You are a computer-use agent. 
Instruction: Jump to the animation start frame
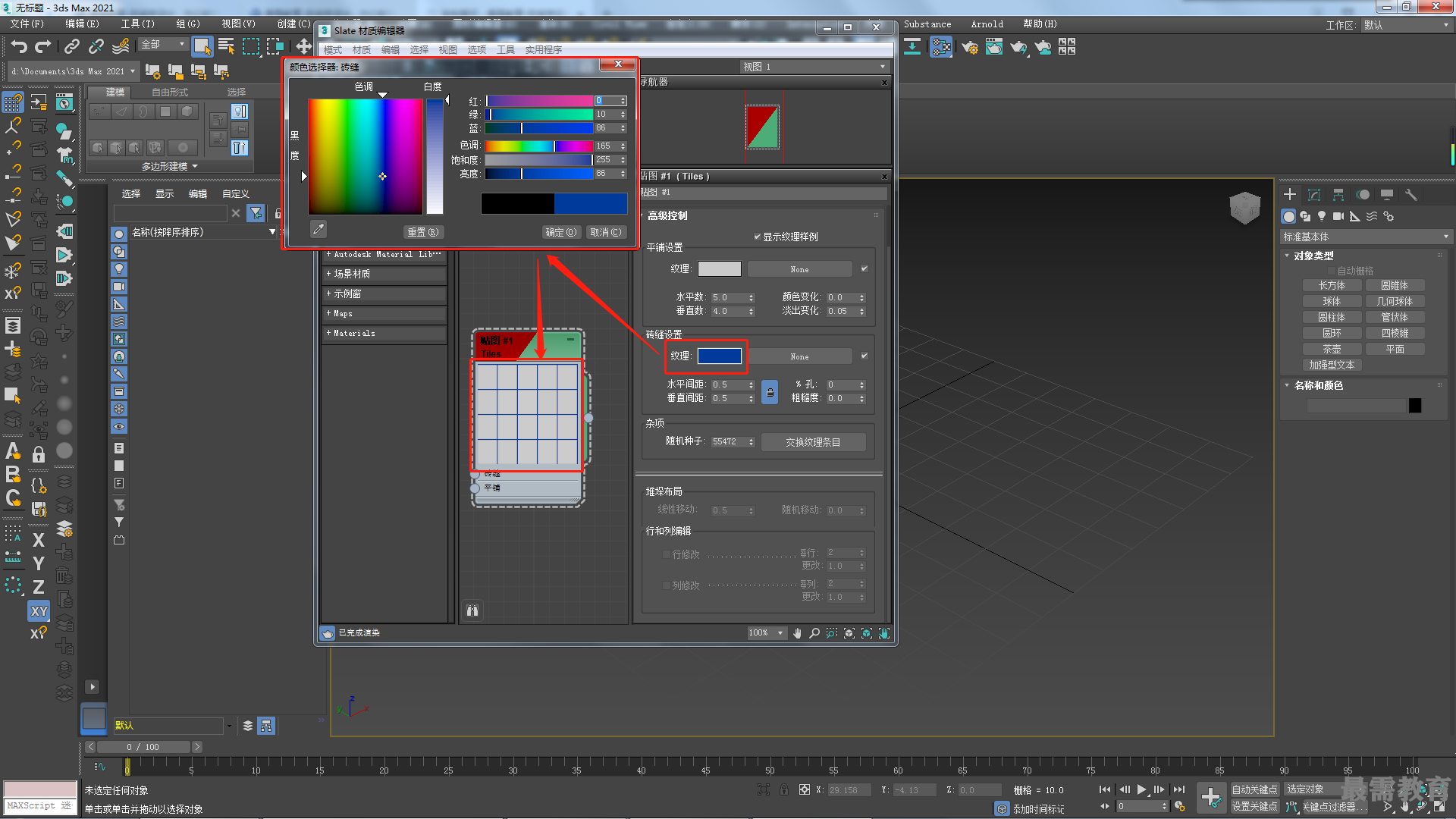pos(1105,790)
